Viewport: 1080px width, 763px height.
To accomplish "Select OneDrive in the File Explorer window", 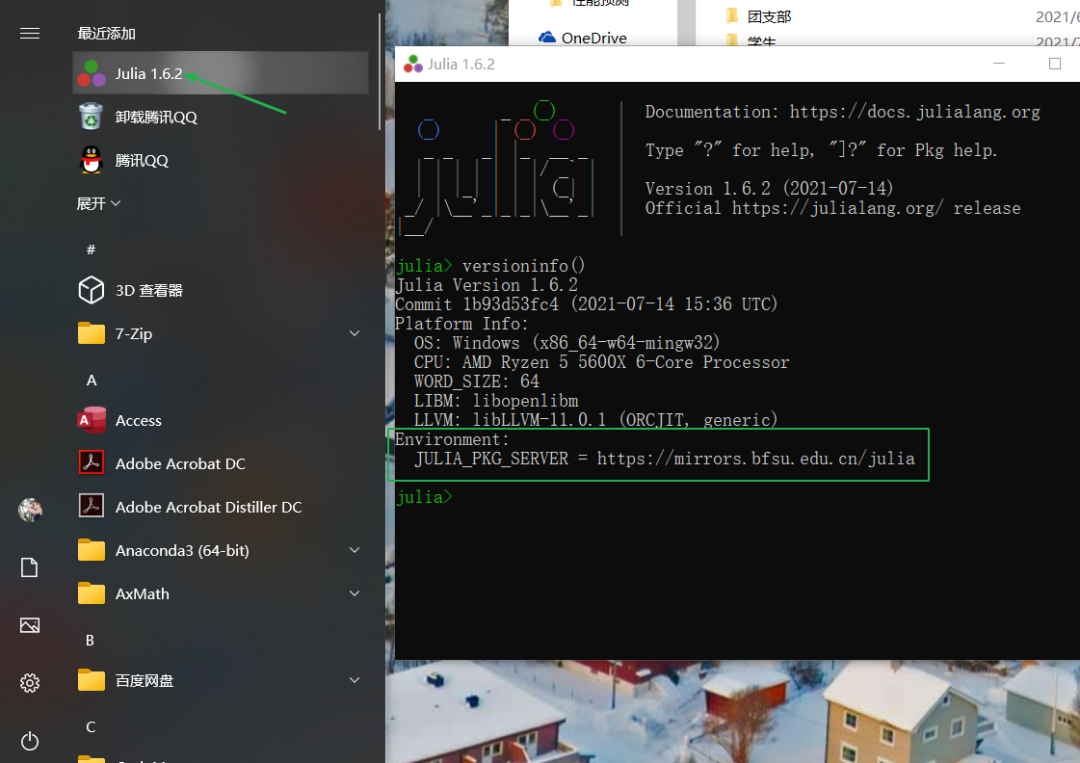I will click(583, 37).
